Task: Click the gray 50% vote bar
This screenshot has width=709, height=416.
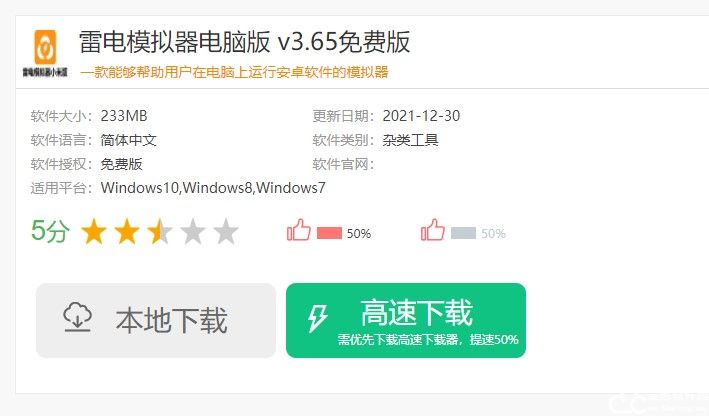Action: point(463,233)
